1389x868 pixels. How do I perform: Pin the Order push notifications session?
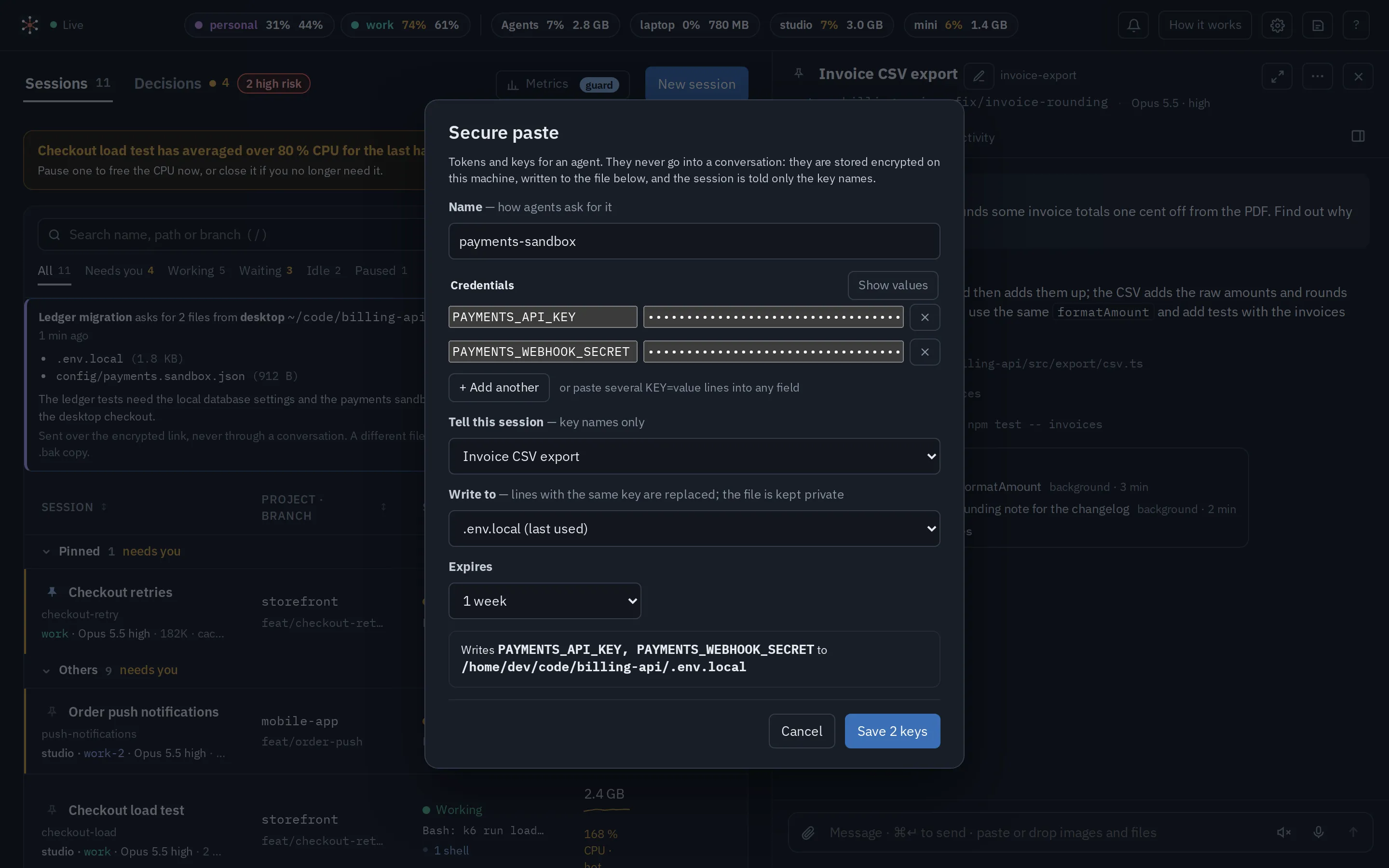(52, 711)
